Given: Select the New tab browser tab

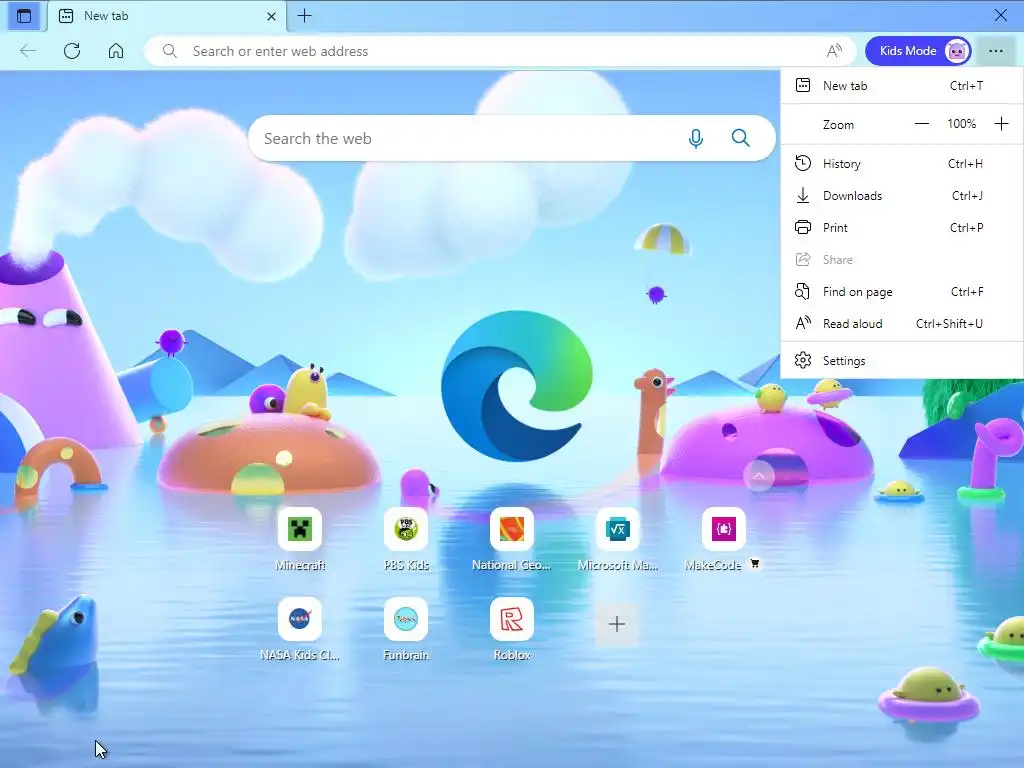Looking at the screenshot, I should [x=167, y=16].
